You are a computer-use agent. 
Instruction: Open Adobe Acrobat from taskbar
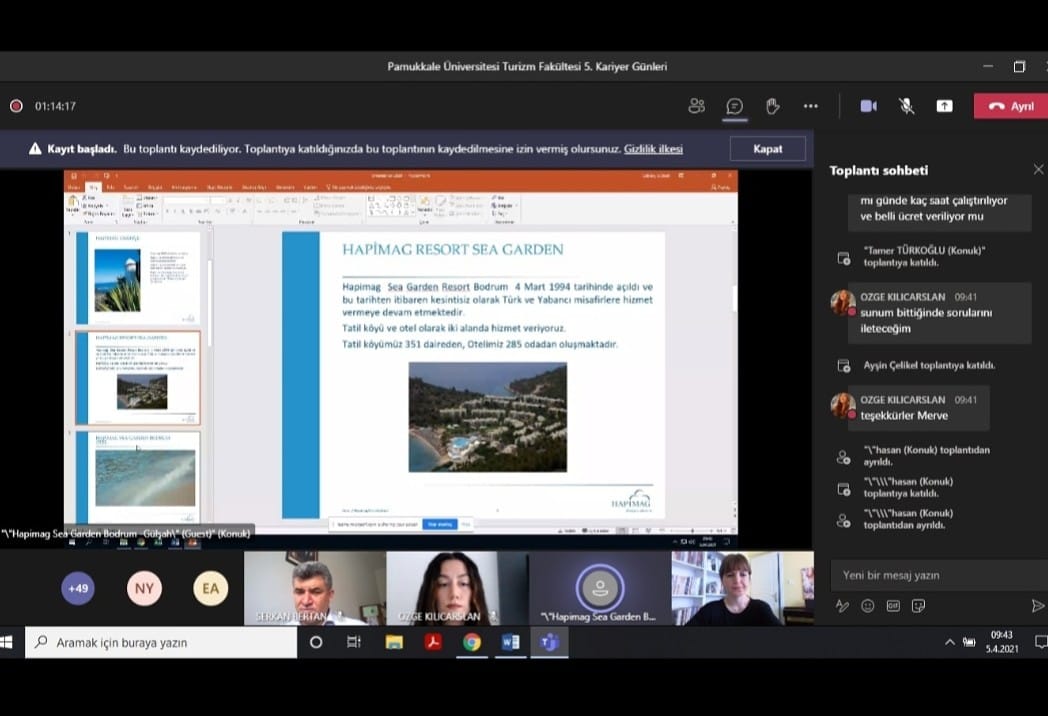click(433, 642)
